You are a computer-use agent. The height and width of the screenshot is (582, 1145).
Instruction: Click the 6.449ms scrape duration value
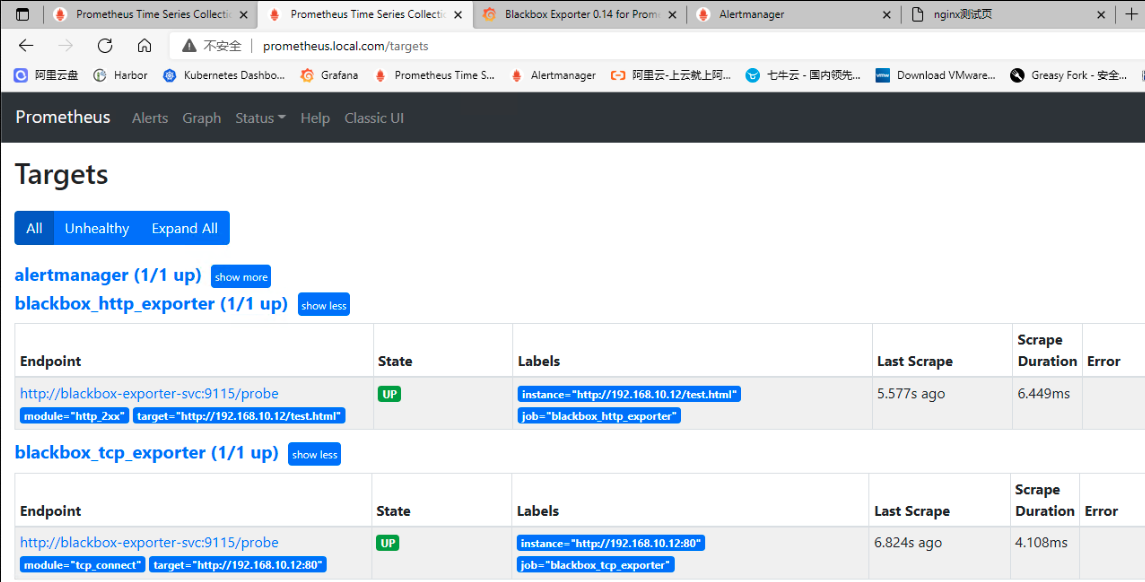tap(1043, 394)
